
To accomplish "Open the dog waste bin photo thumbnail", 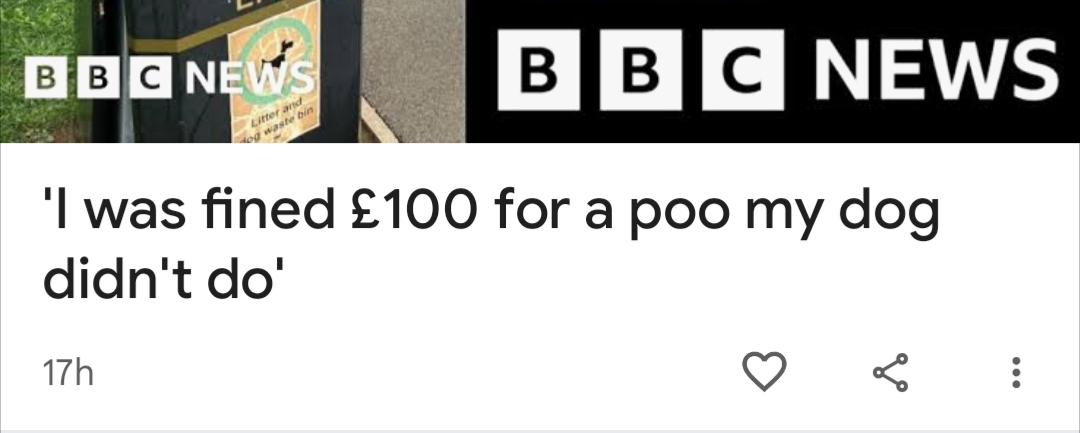I will point(233,71).
